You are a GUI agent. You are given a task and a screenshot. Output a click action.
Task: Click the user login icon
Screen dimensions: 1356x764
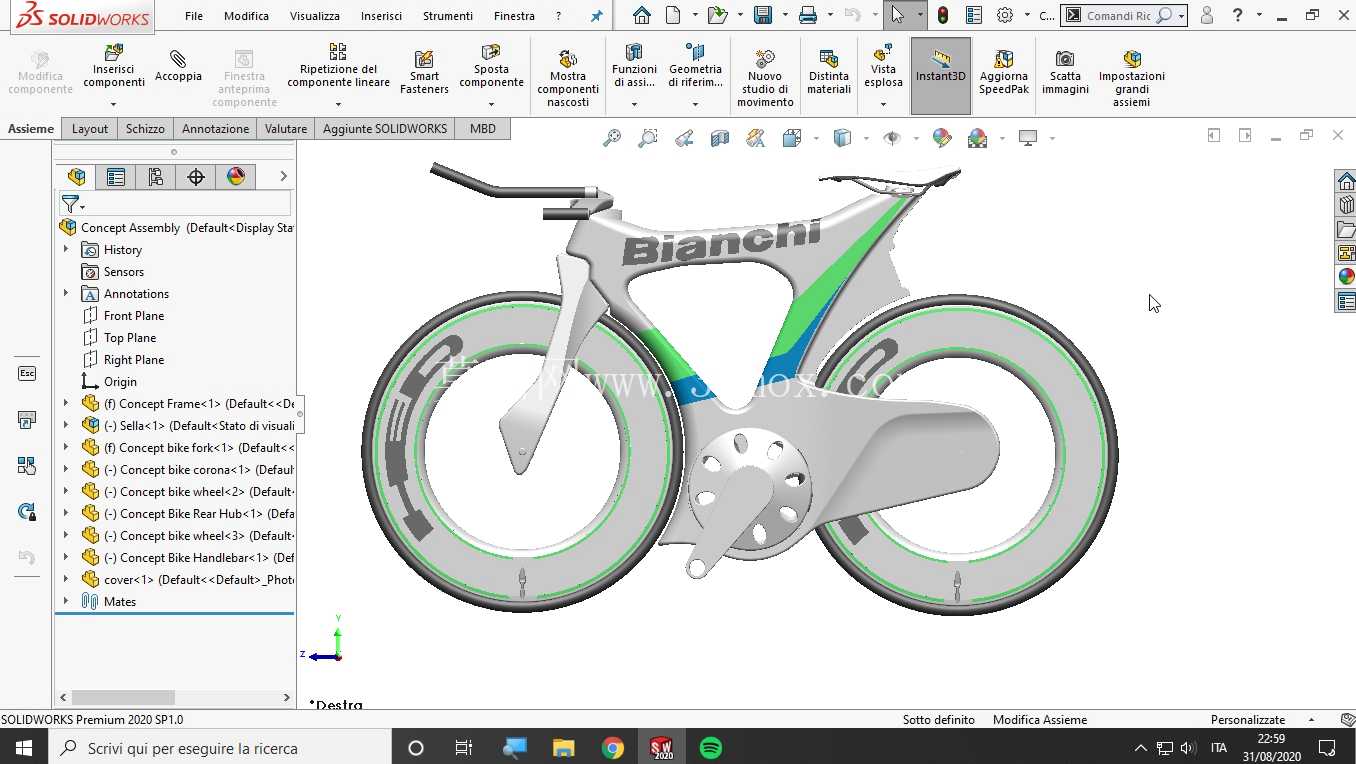(1206, 16)
